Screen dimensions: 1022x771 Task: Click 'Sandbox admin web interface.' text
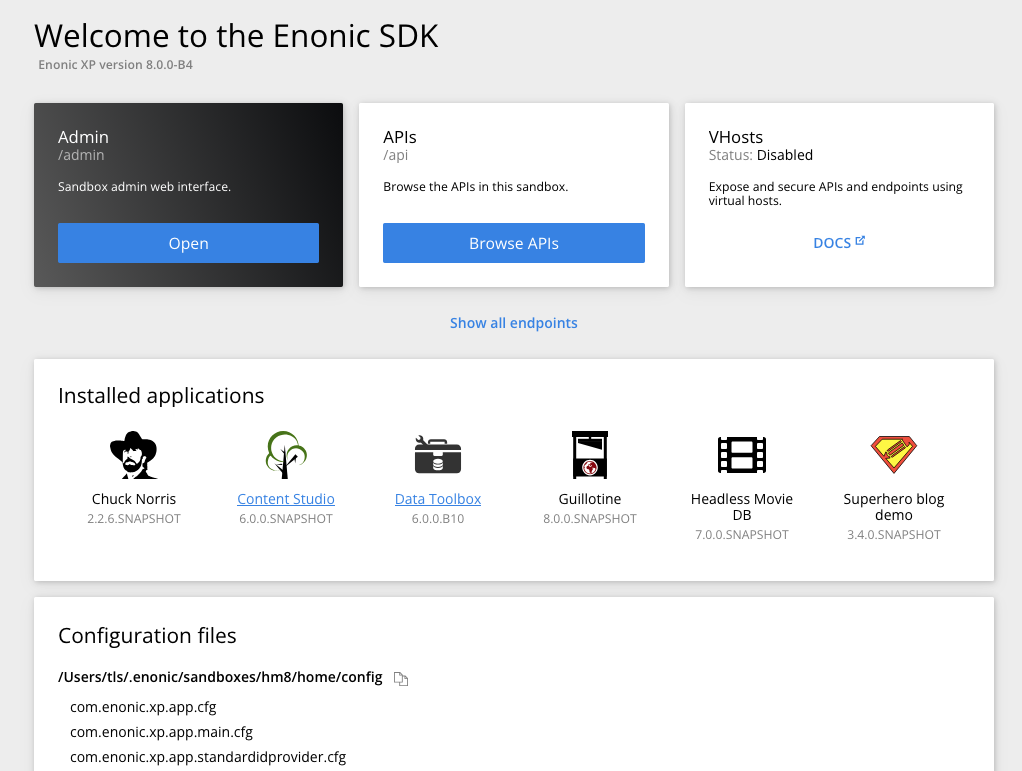coord(145,186)
